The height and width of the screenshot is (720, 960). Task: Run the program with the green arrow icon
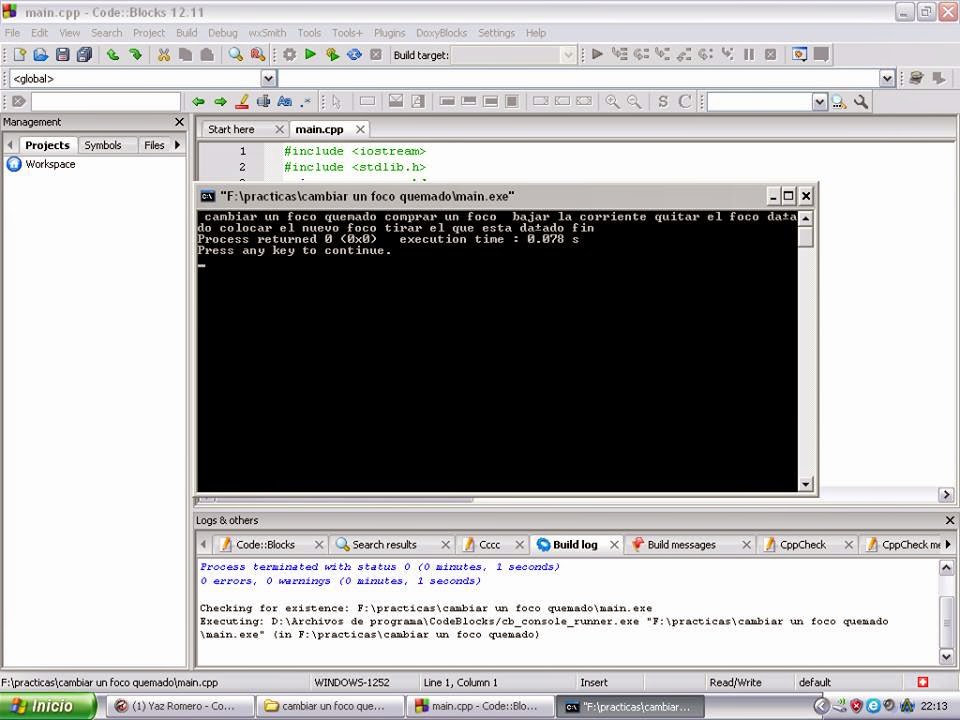click(310, 55)
